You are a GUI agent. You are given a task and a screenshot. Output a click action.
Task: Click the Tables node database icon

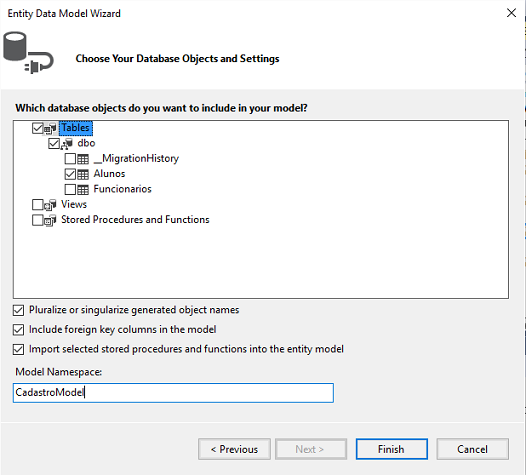[x=50, y=128]
